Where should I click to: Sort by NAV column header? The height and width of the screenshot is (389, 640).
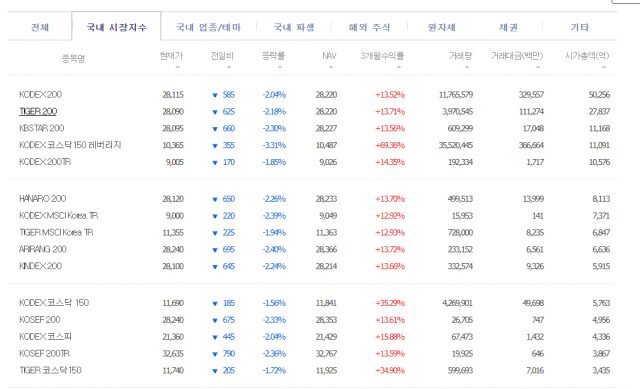pyautogui.click(x=329, y=56)
